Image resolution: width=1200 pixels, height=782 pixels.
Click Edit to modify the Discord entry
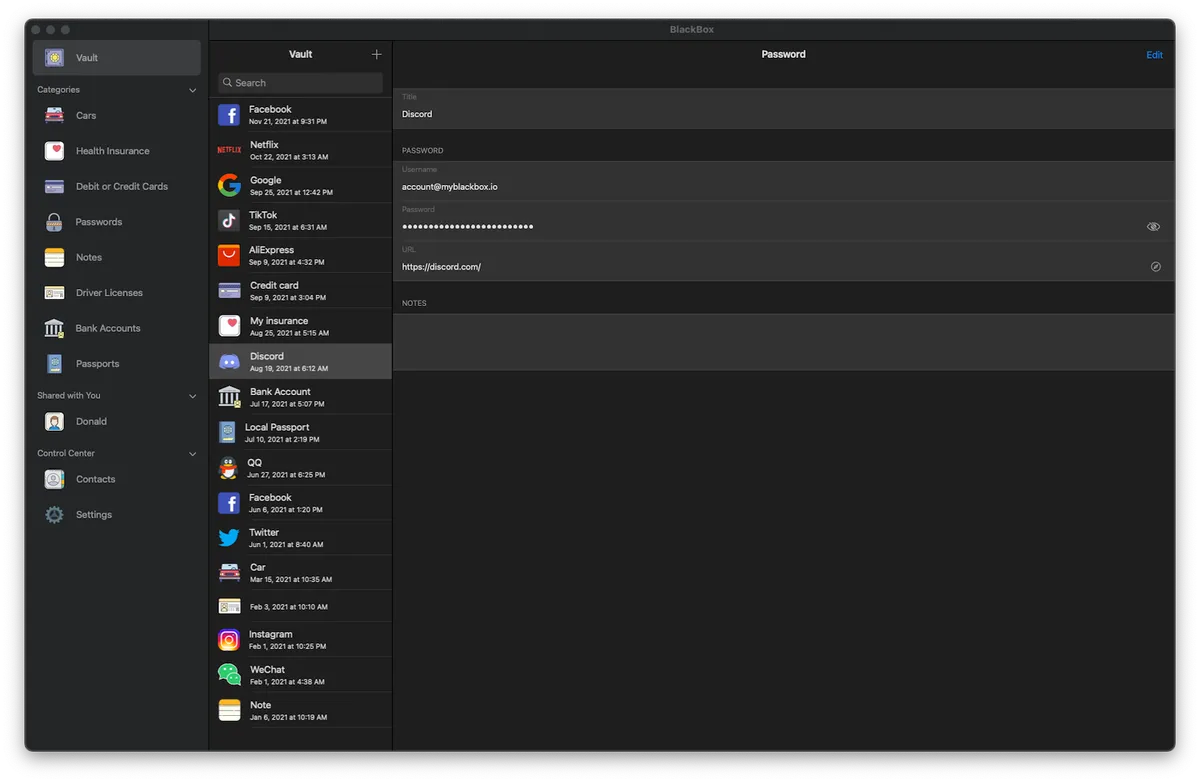(1154, 55)
